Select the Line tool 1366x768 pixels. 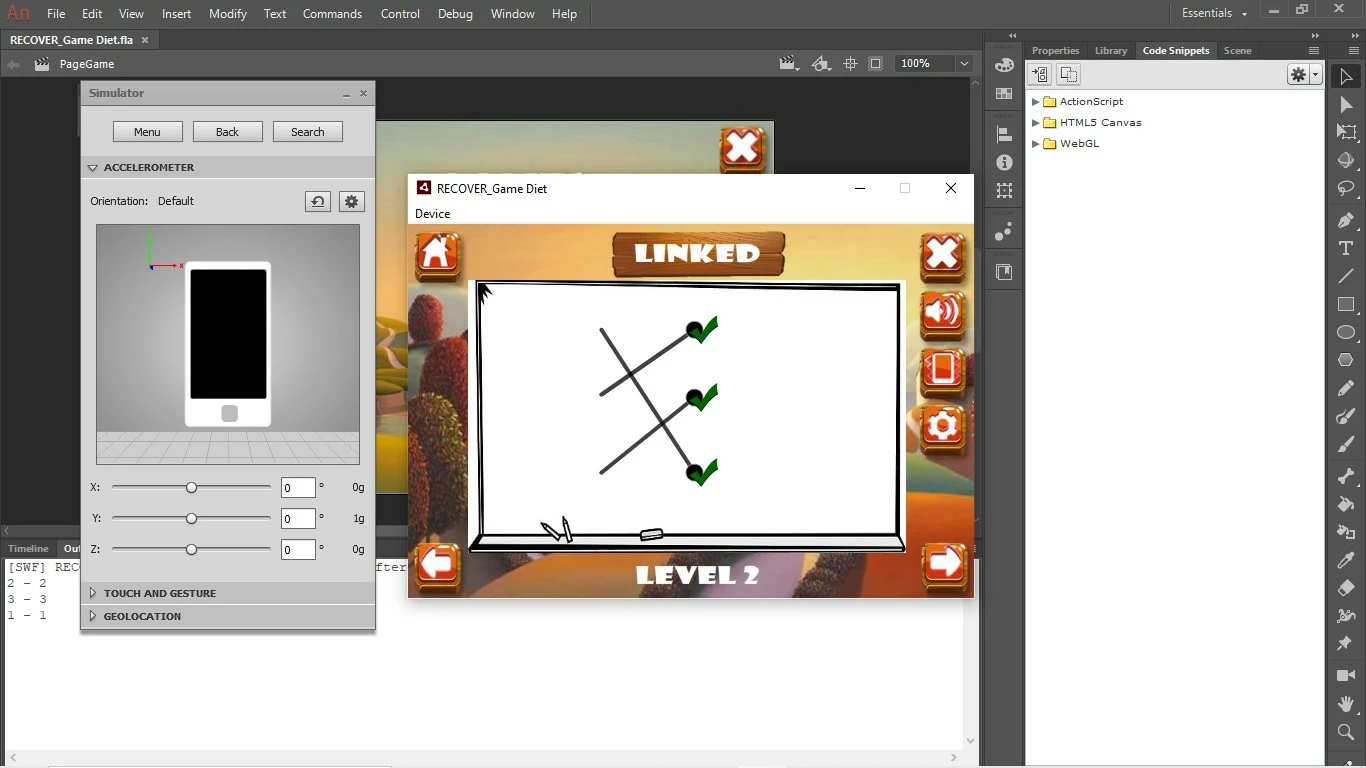pyautogui.click(x=1346, y=276)
